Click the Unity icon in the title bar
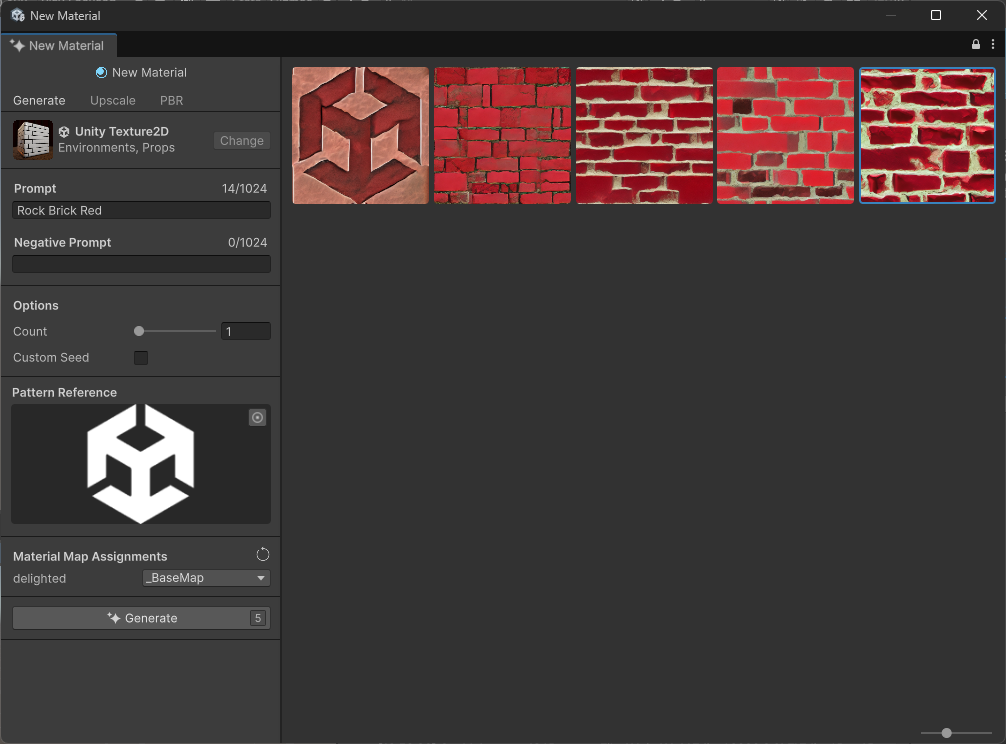Viewport: 1006px width, 744px height. click(18, 15)
